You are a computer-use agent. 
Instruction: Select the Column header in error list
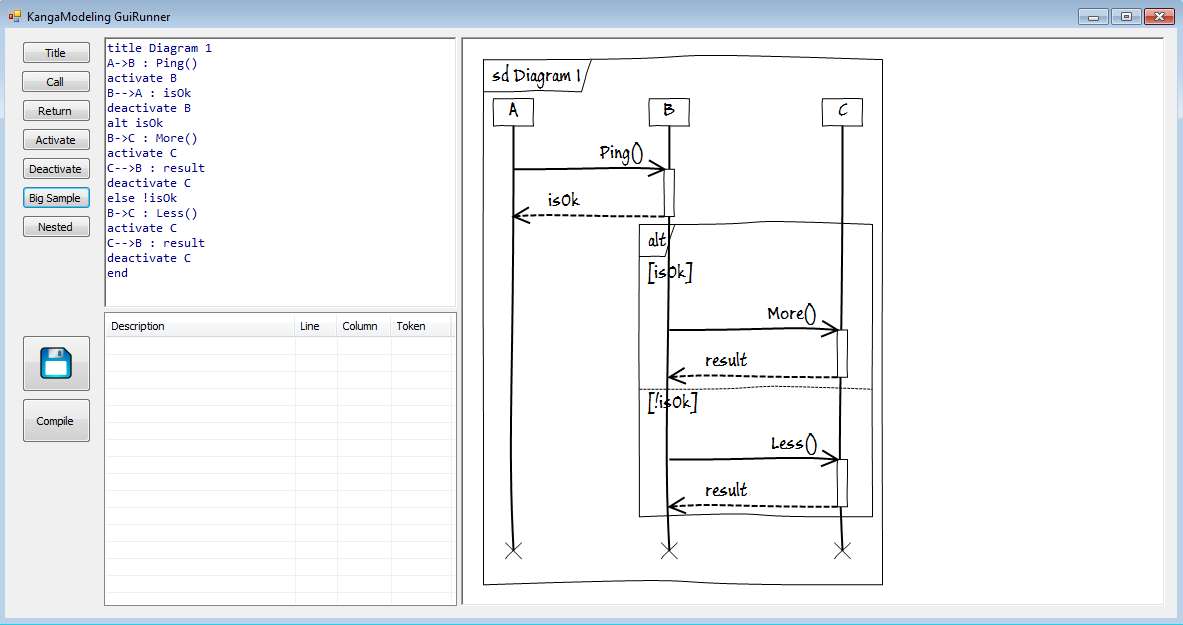tap(362, 326)
